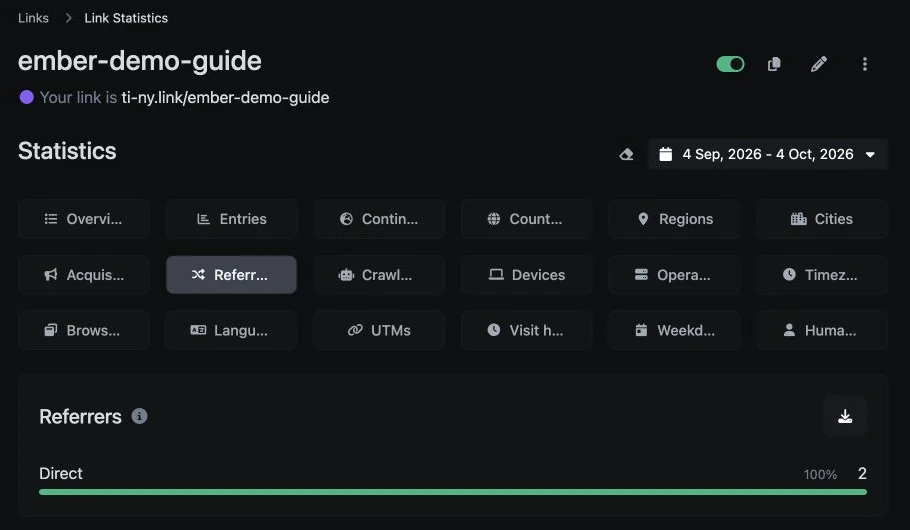This screenshot has width=910, height=530.
Task: Click the purple dot beside link URL
Action: tap(27, 97)
